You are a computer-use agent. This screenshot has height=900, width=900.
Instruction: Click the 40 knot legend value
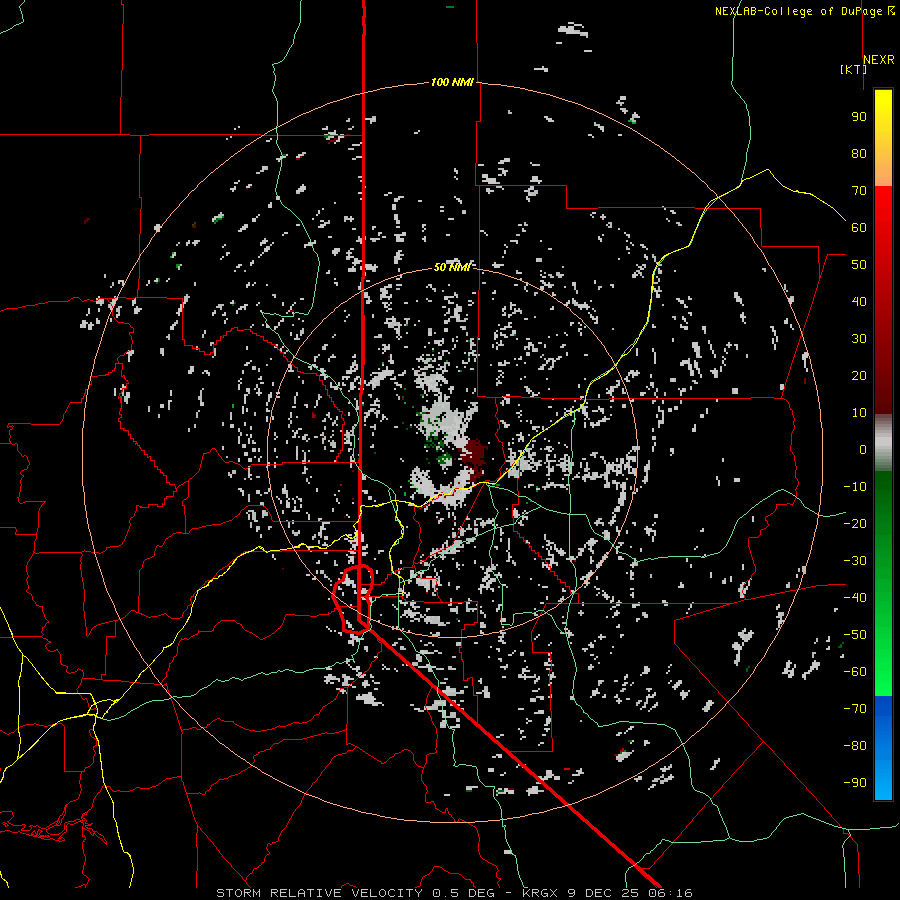click(859, 302)
